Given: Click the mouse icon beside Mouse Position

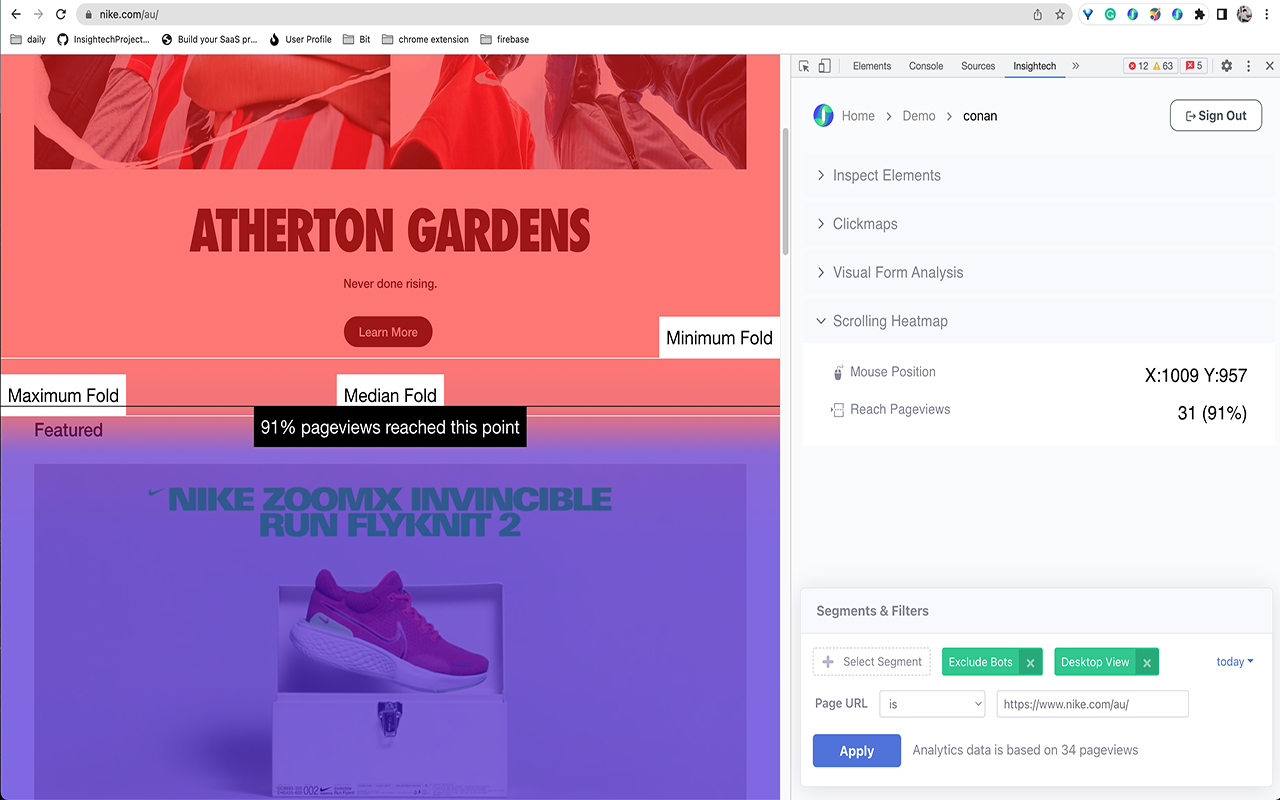Looking at the screenshot, I should tap(838, 373).
